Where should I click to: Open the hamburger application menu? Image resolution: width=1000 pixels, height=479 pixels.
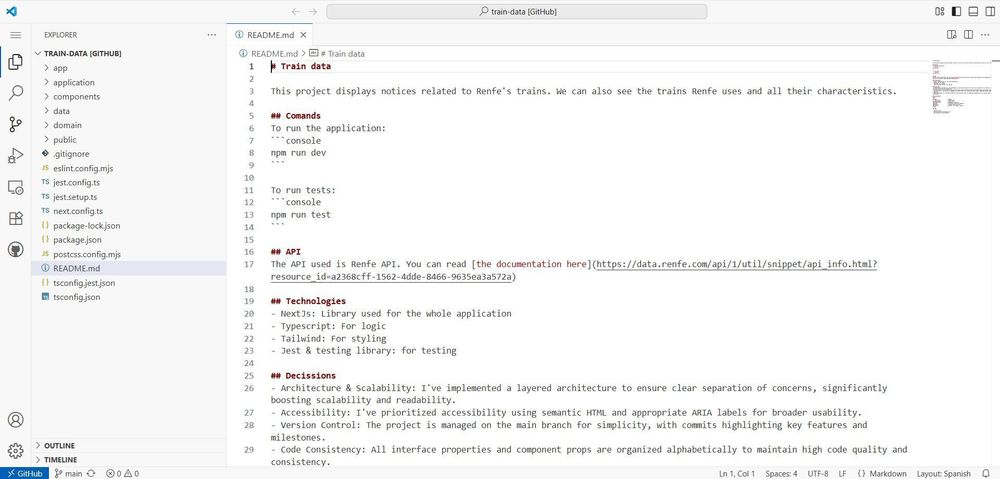[15, 35]
